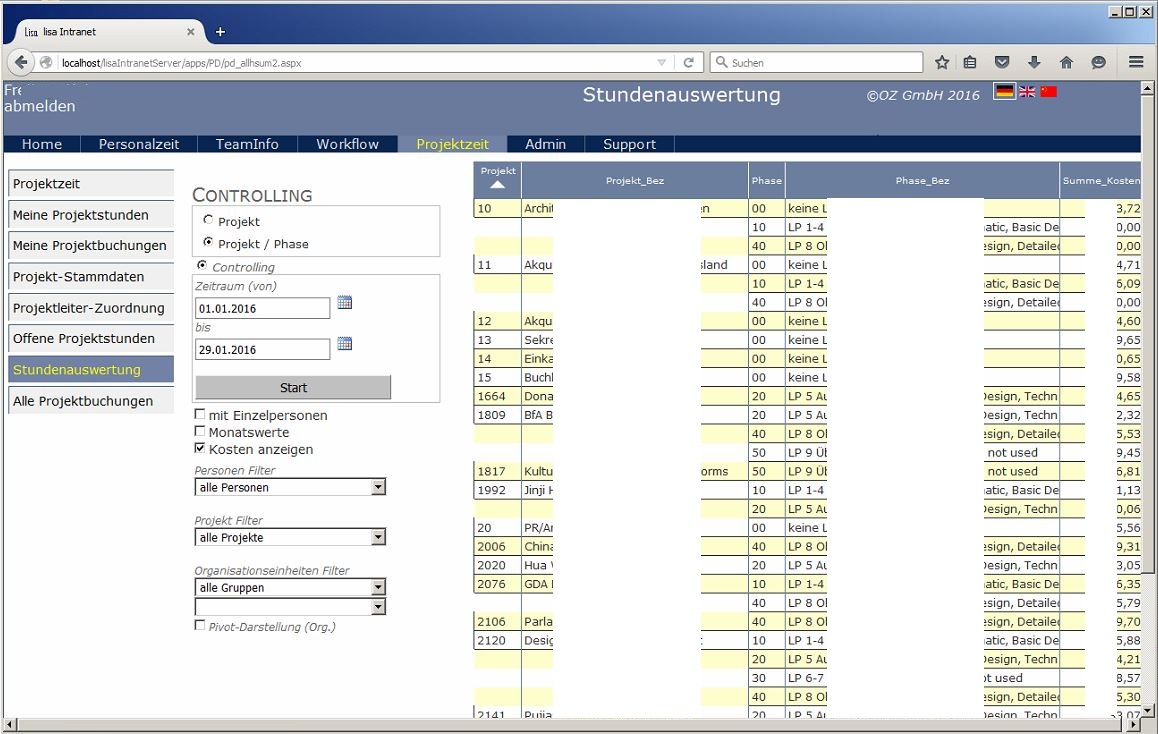
Task: Click the Summe_Kosten column header
Action: click(x=1100, y=181)
